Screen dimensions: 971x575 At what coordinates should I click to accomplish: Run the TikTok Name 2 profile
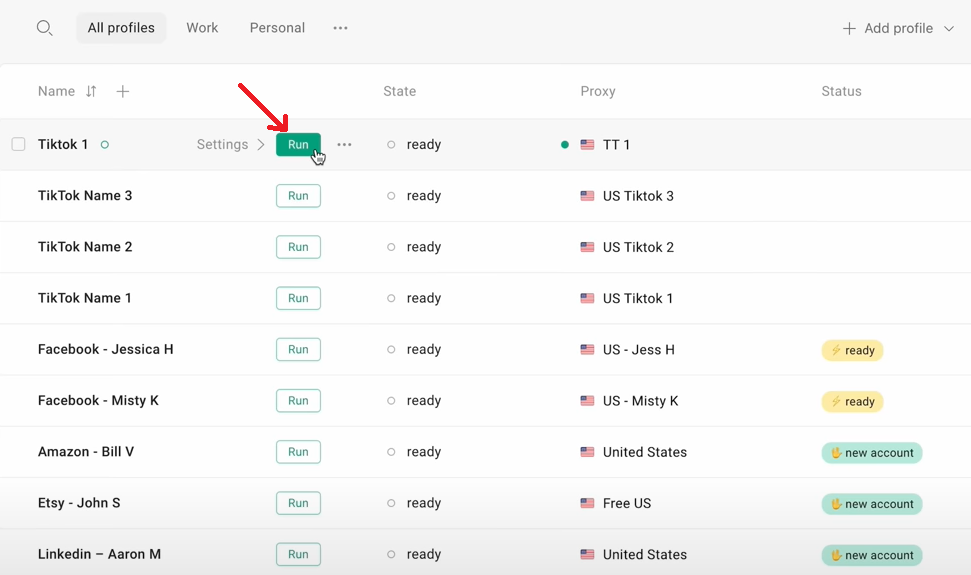tap(298, 247)
